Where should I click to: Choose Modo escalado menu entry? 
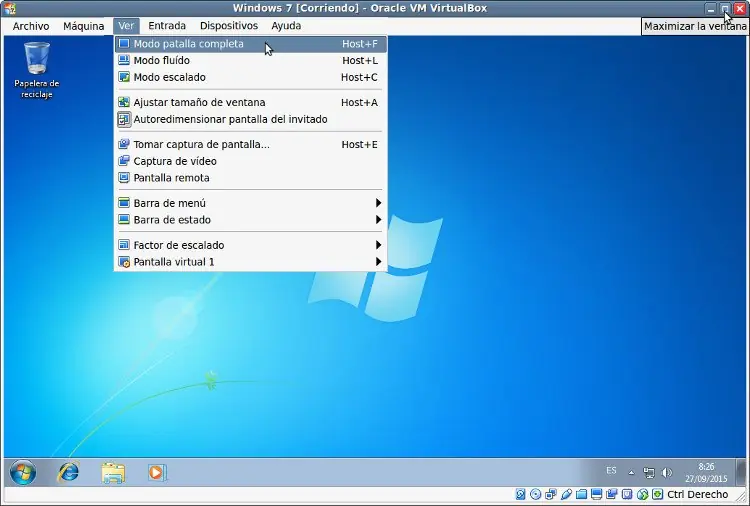(251, 77)
